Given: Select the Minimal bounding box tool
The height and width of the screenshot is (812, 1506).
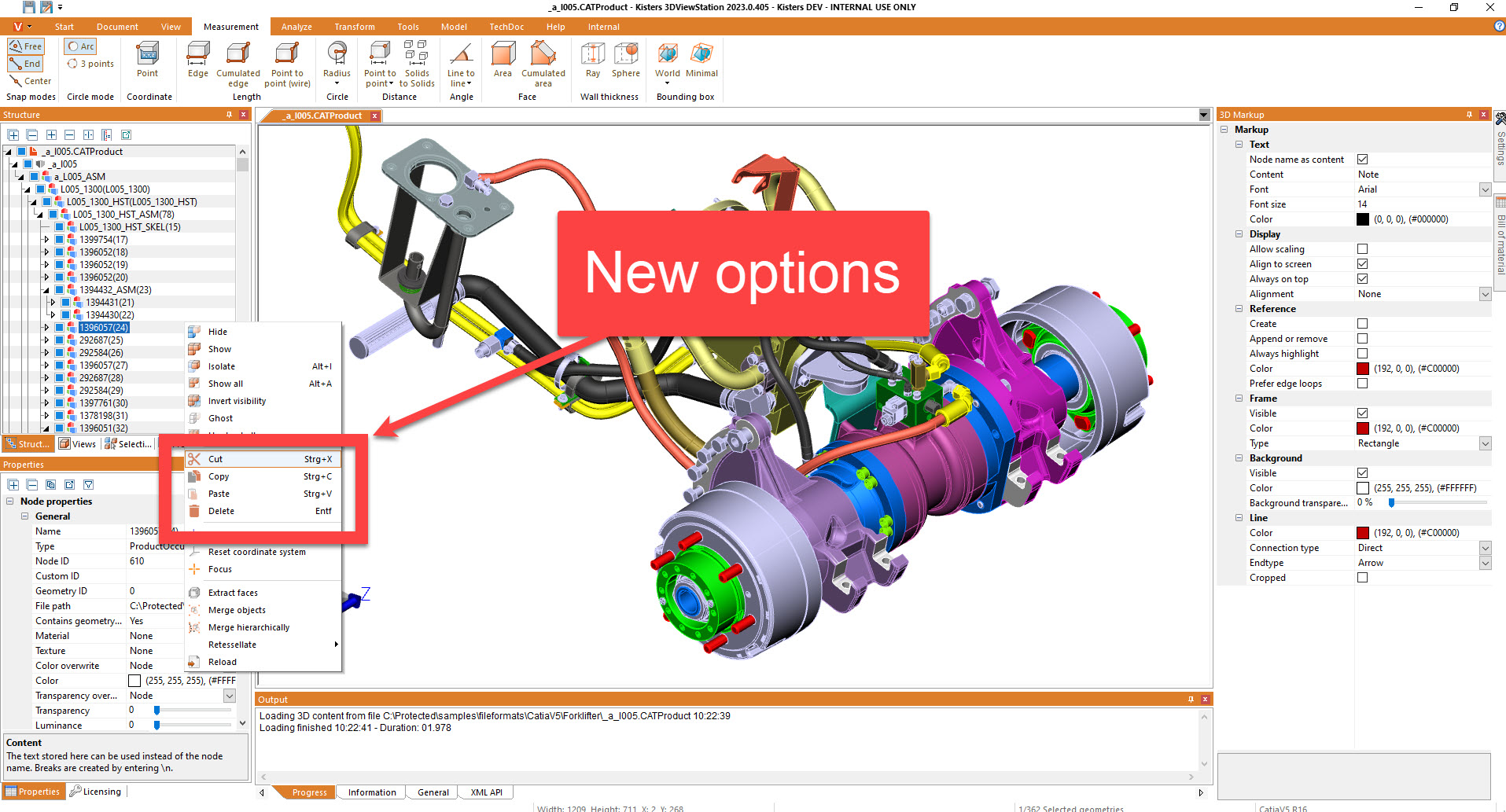Looking at the screenshot, I should (x=701, y=61).
